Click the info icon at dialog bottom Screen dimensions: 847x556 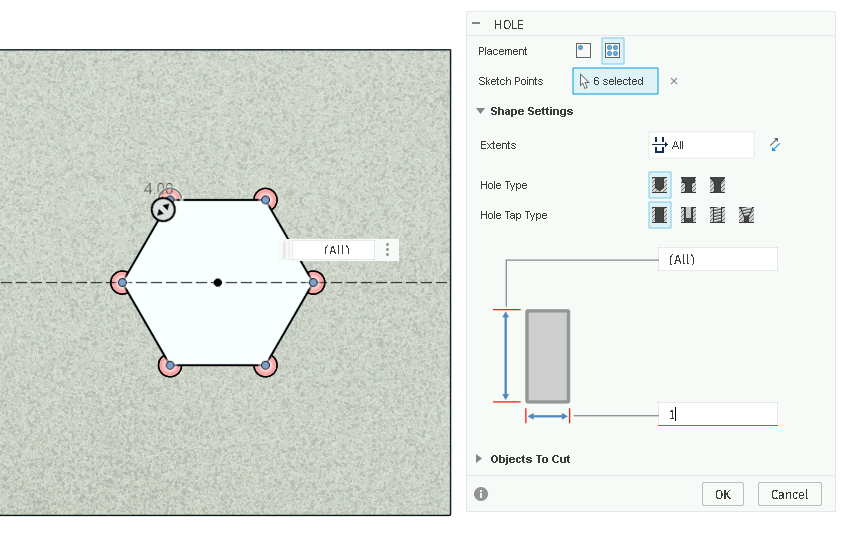click(481, 494)
